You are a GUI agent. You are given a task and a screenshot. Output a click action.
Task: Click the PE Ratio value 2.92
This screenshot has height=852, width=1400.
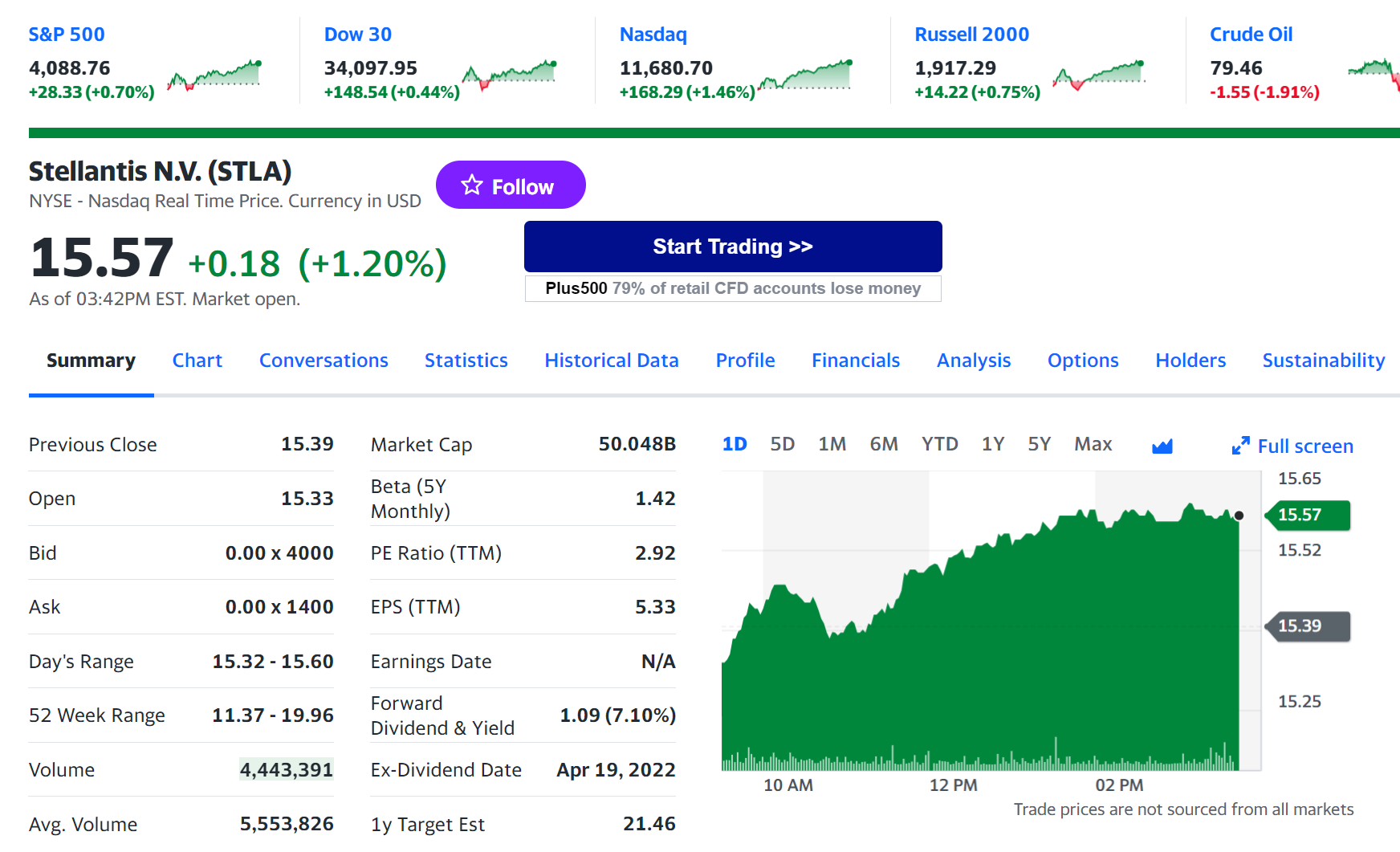point(655,553)
